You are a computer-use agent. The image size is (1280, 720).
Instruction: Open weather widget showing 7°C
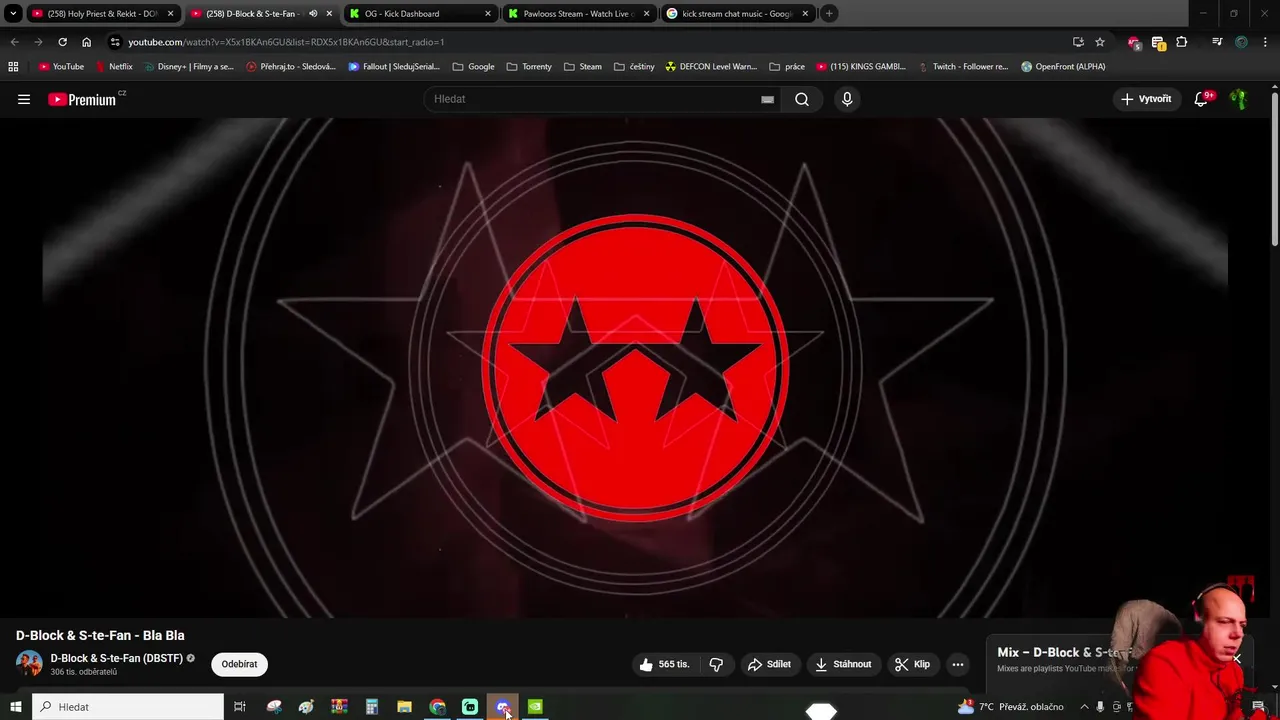[1010, 707]
